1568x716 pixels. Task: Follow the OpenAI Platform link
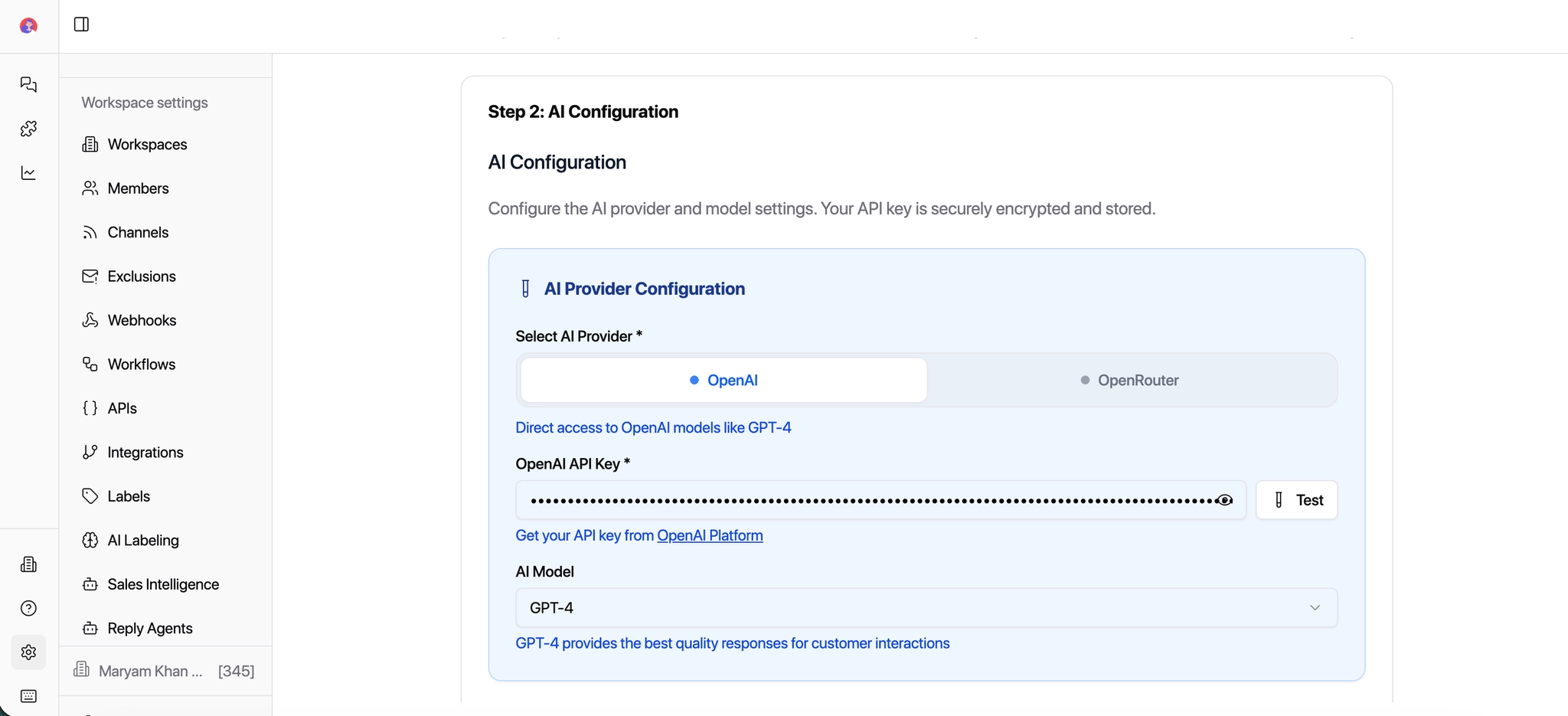pos(710,535)
